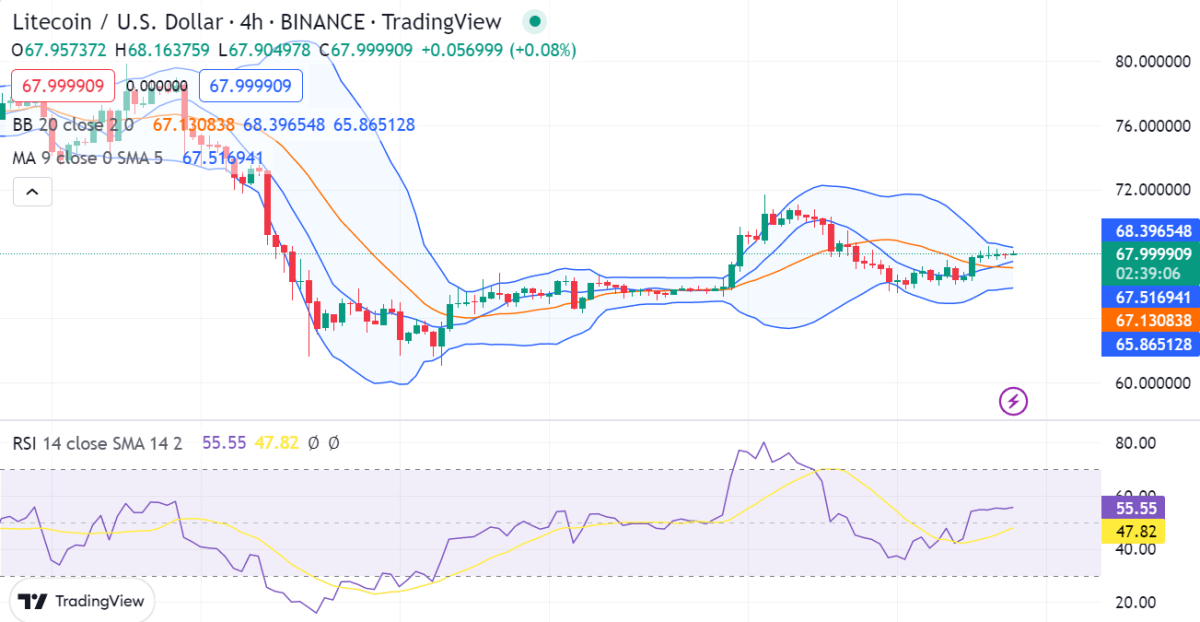This screenshot has height=622, width=1200.
Task: Click the green market status dot beside the title
Action: point(535,20)
